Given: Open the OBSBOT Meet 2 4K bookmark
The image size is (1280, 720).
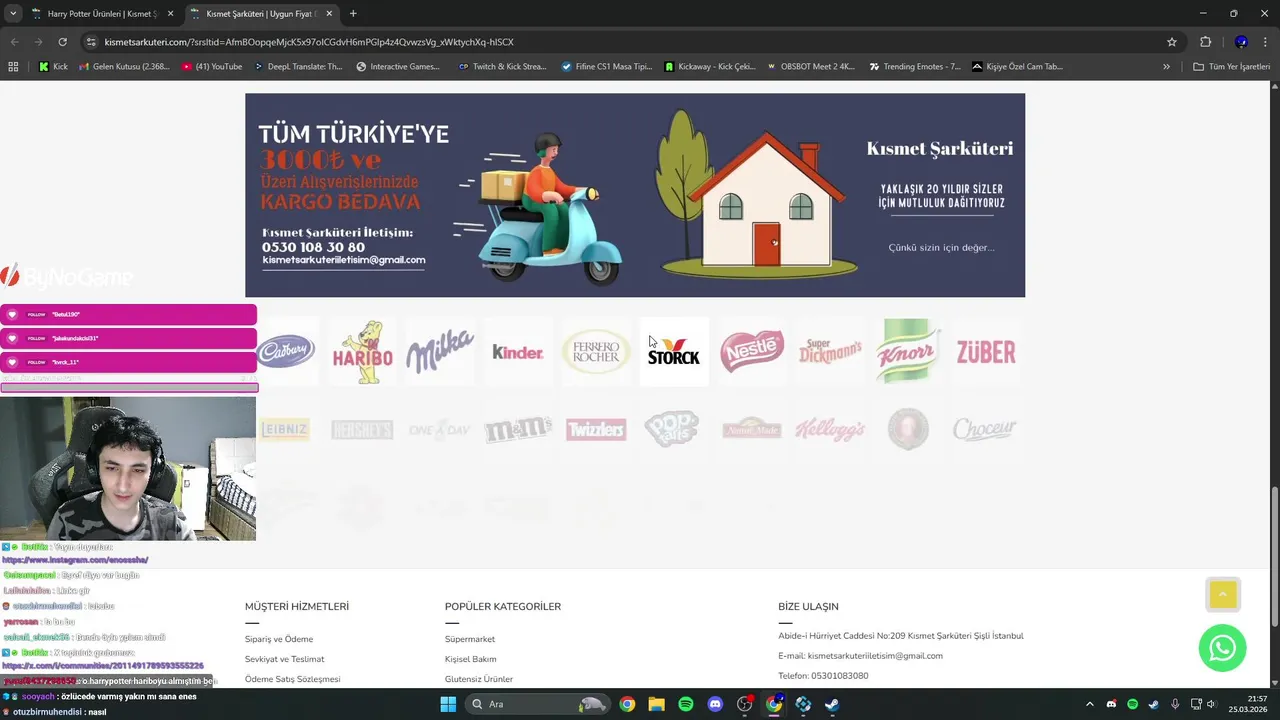Looking at the screenshot, I should (x=811, y=67).
